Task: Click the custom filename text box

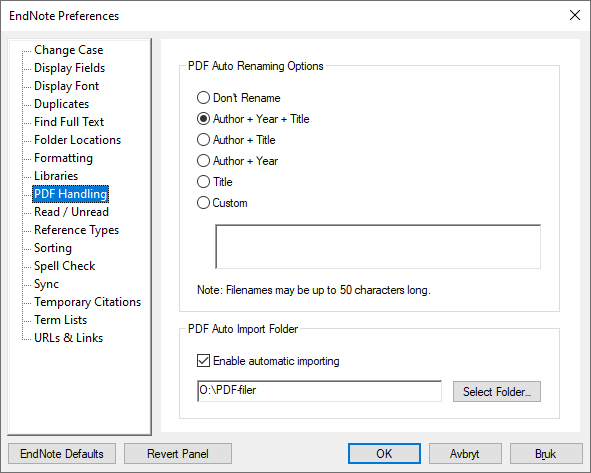Action: (x=378, y=247)
